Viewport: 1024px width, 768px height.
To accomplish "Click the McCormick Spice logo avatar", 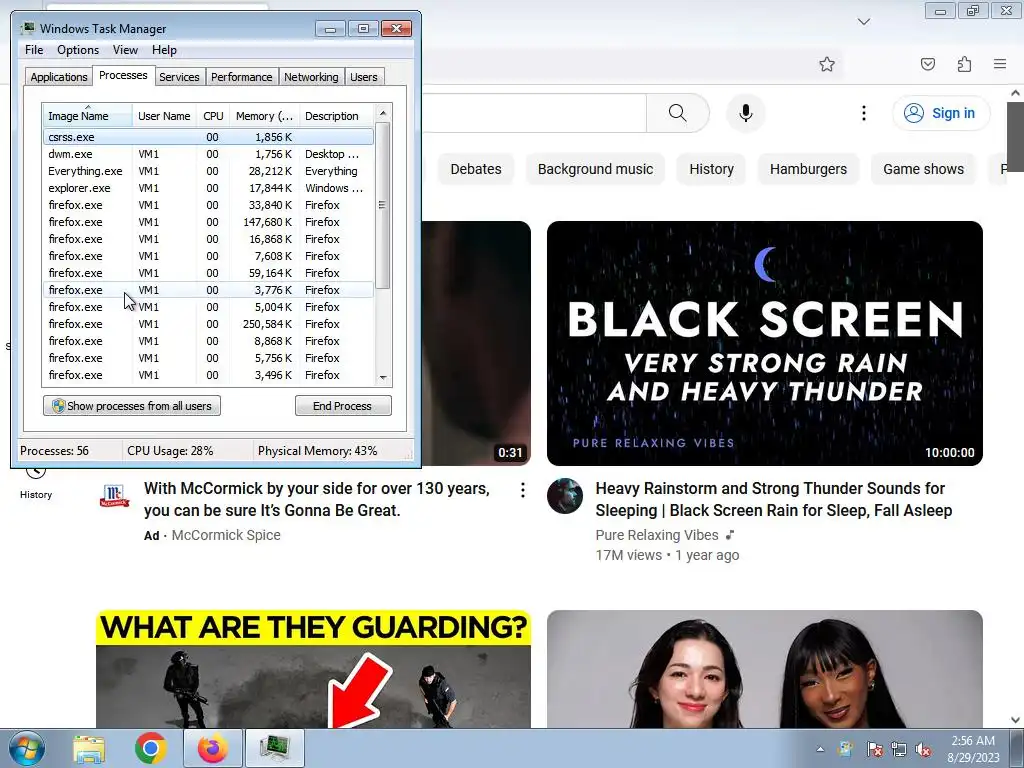I will [114, 496].
